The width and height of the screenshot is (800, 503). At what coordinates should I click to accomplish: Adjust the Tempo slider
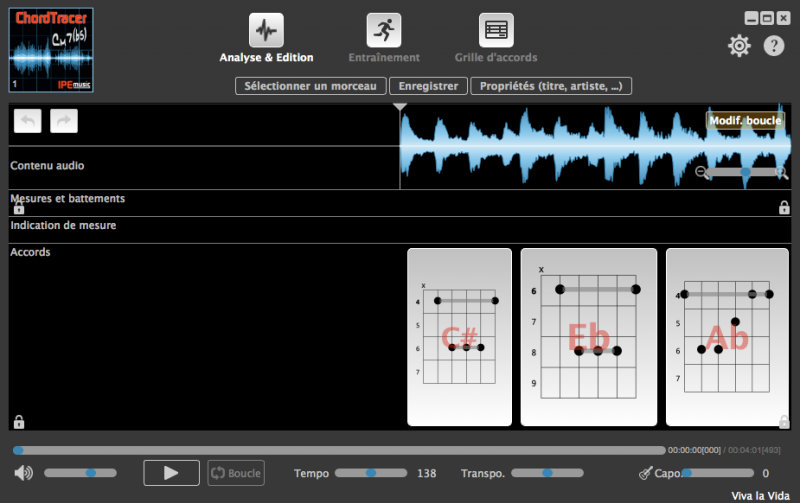point(371,473)
